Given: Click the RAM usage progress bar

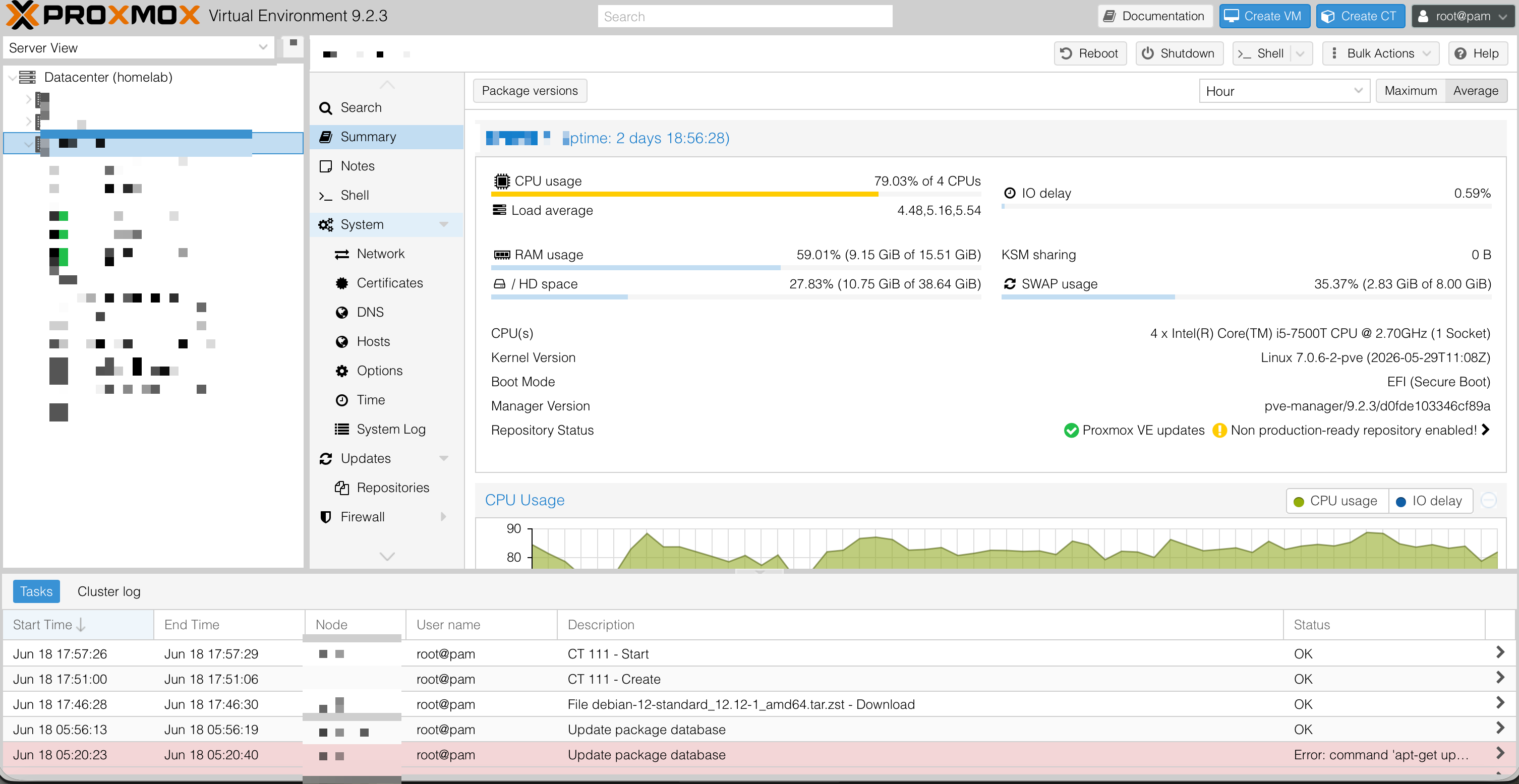Looking at the screenshot, I should pyautogui.click(x=736, y=268).
